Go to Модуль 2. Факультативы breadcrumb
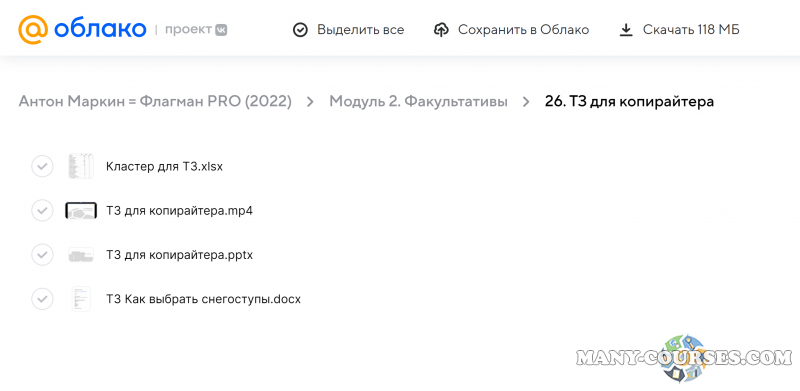 (x=418, y=102)
